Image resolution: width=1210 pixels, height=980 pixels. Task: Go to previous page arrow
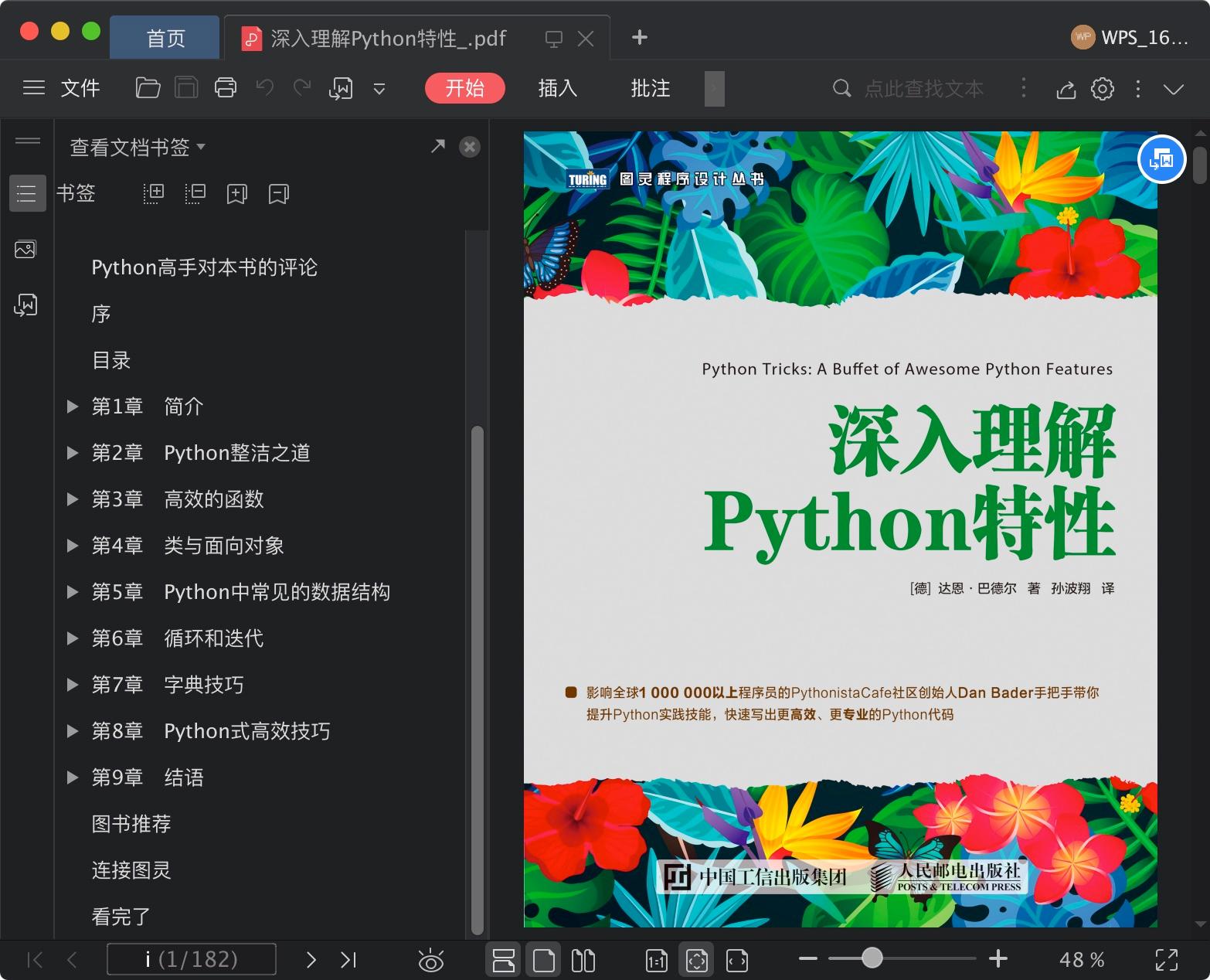coord(72,960)
